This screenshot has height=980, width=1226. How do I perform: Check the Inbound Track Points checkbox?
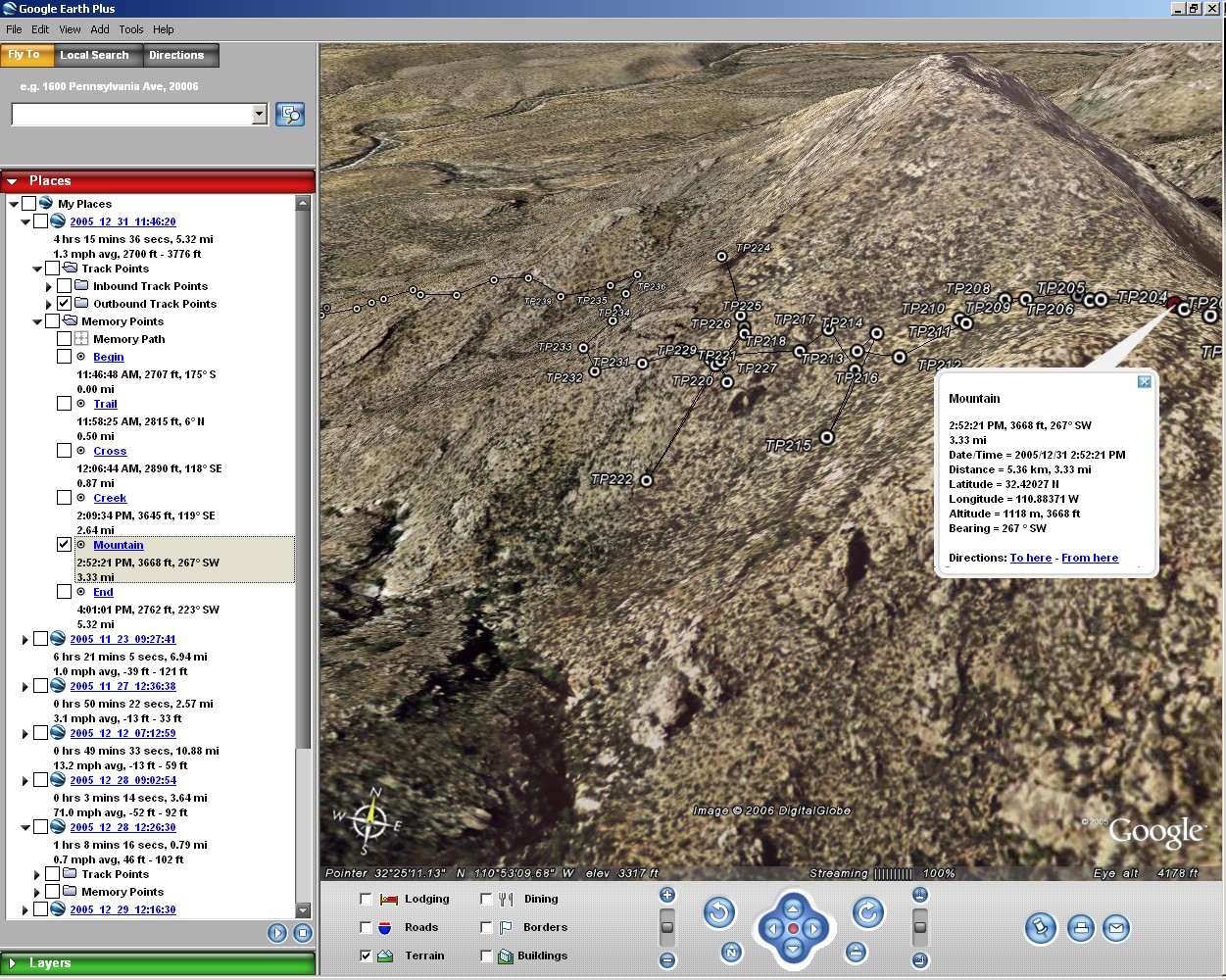(x=64, y=286)
